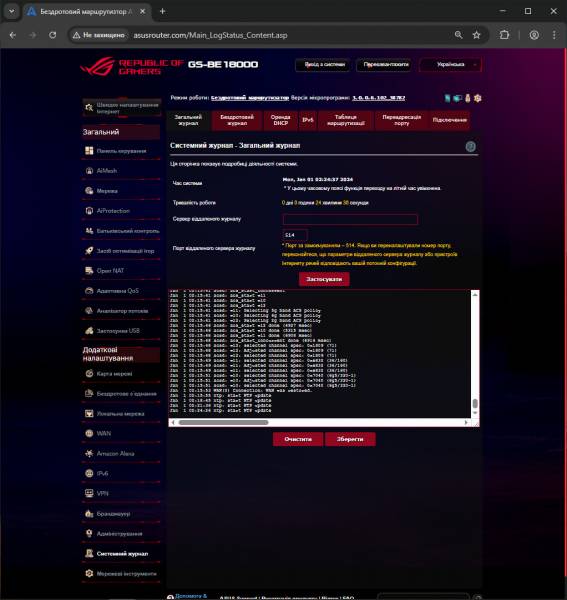Viewport: 567px width, 600px height.
Task: Open the Бездротове з'єднання wireless settings
Action: click(121, 393)
